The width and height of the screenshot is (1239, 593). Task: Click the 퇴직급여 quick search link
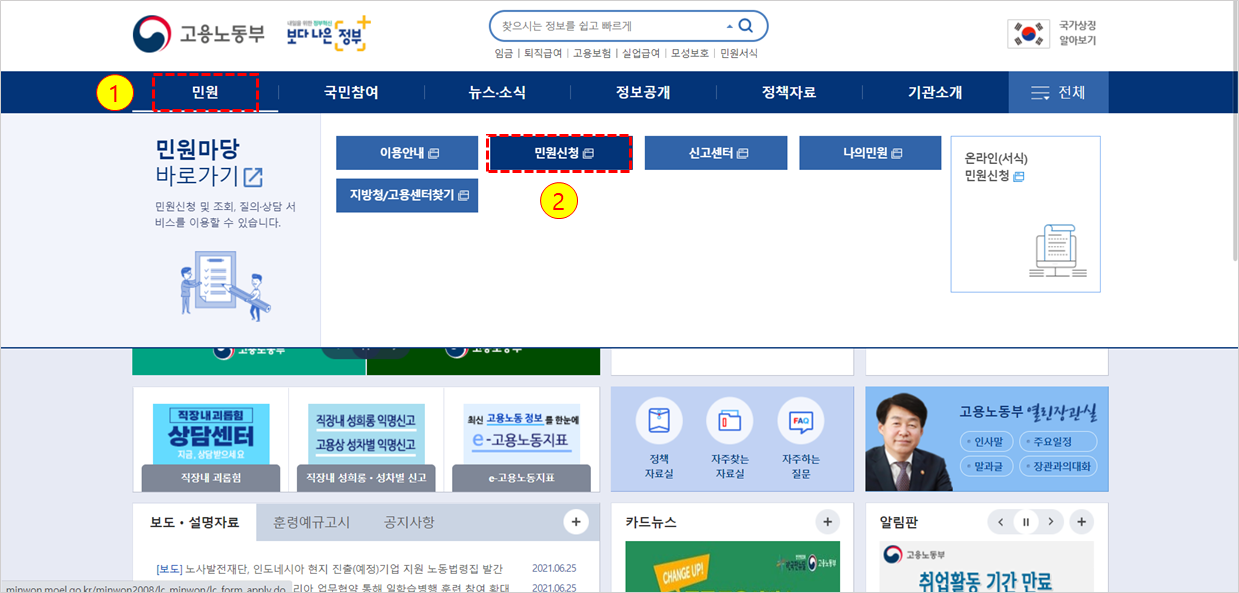pos(544,53)
